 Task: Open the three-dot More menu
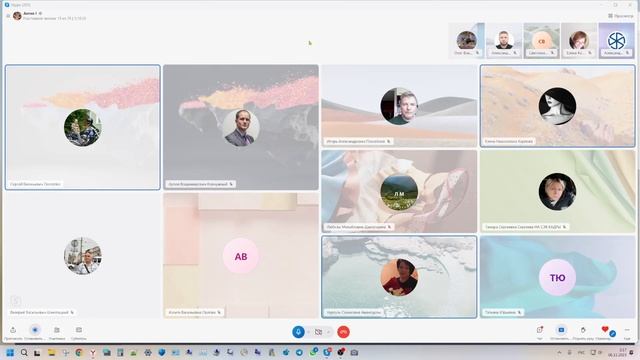pos(627,330)
